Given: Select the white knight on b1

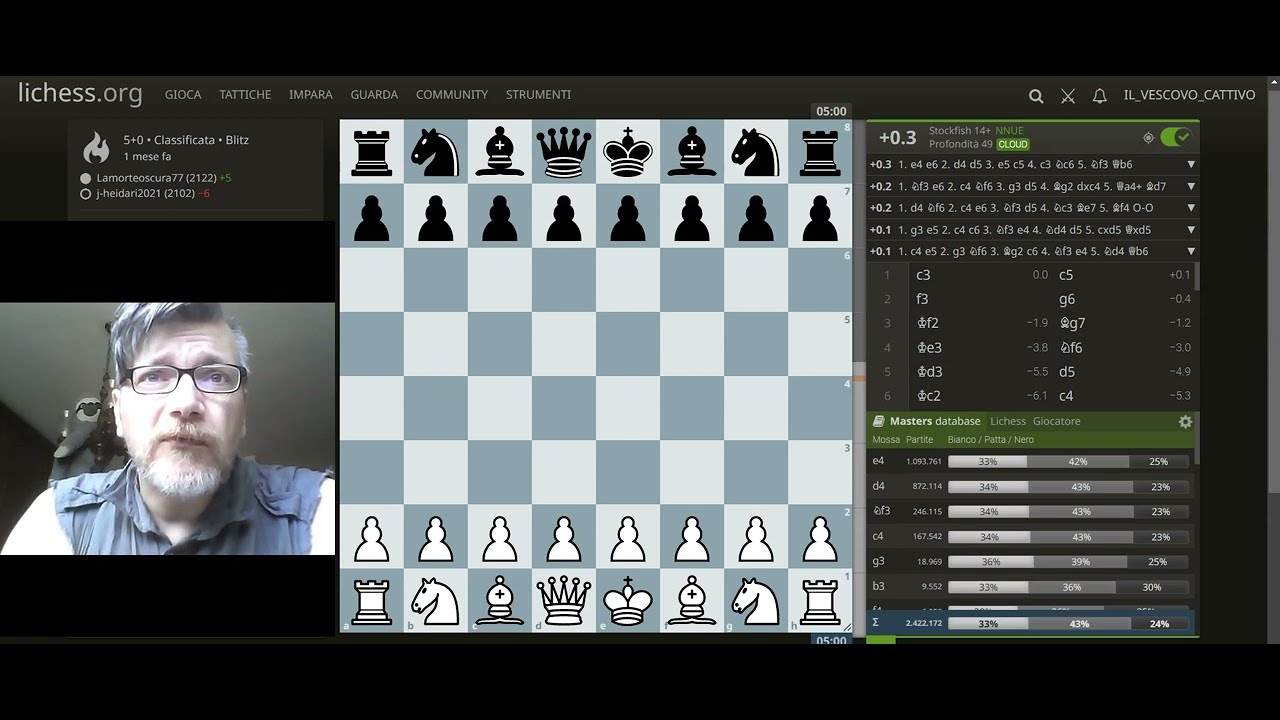Looking at the screenshot, I should click(436, 600).
